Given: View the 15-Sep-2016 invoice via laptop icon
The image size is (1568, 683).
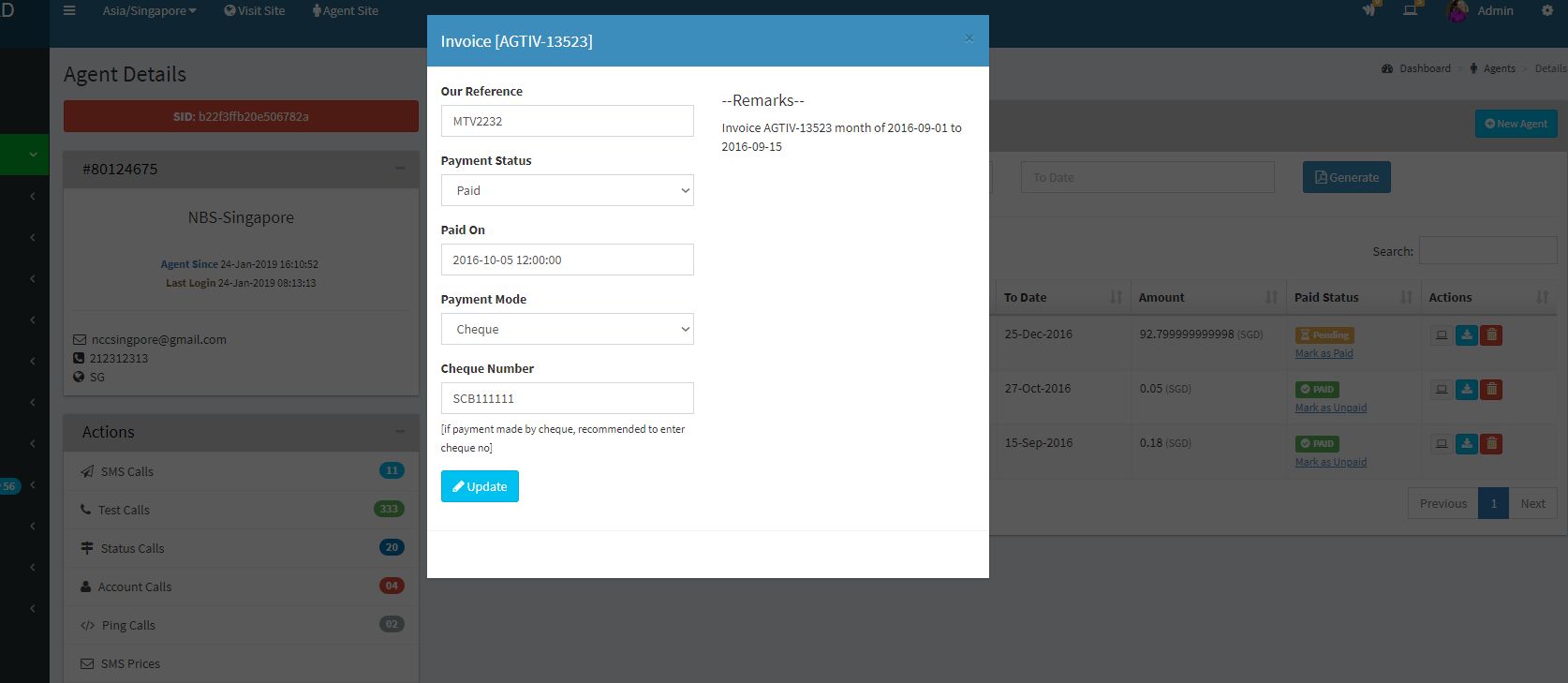Looking at the screenshot, I should (x=1442, y=444).
